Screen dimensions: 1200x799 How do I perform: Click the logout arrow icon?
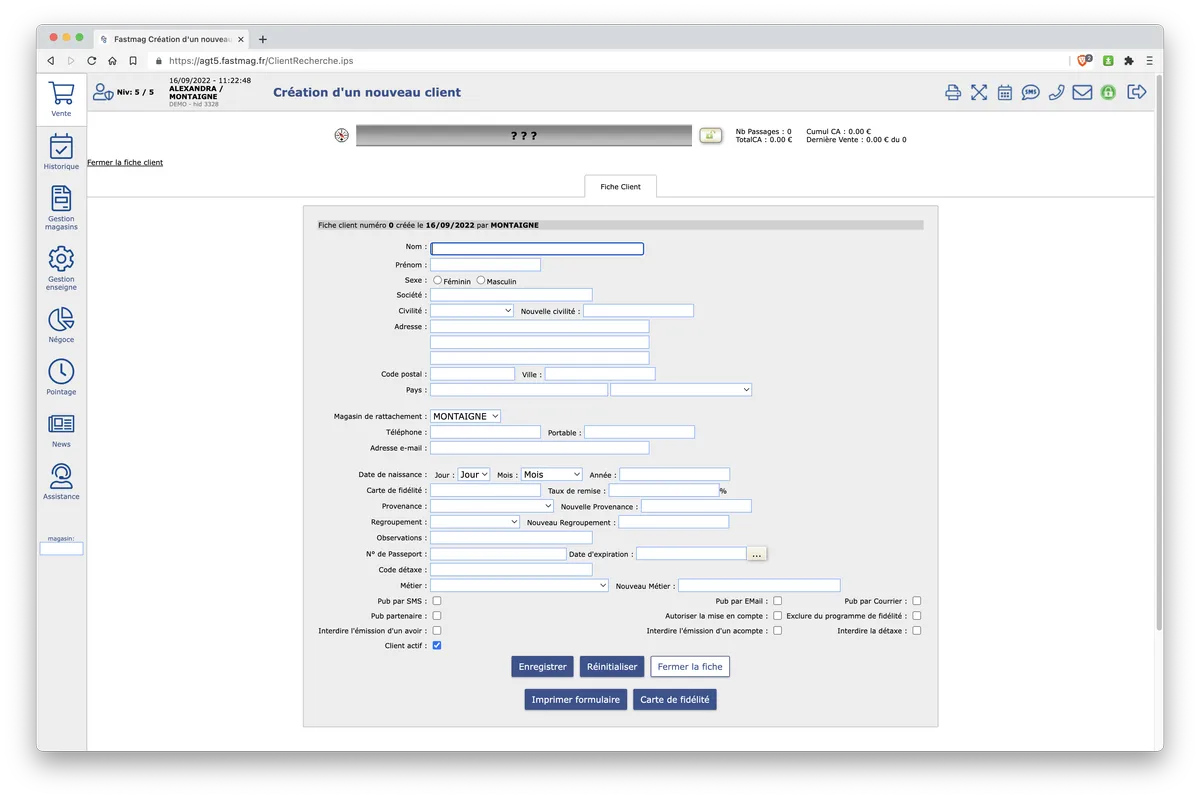click(x=1136, y=92)
